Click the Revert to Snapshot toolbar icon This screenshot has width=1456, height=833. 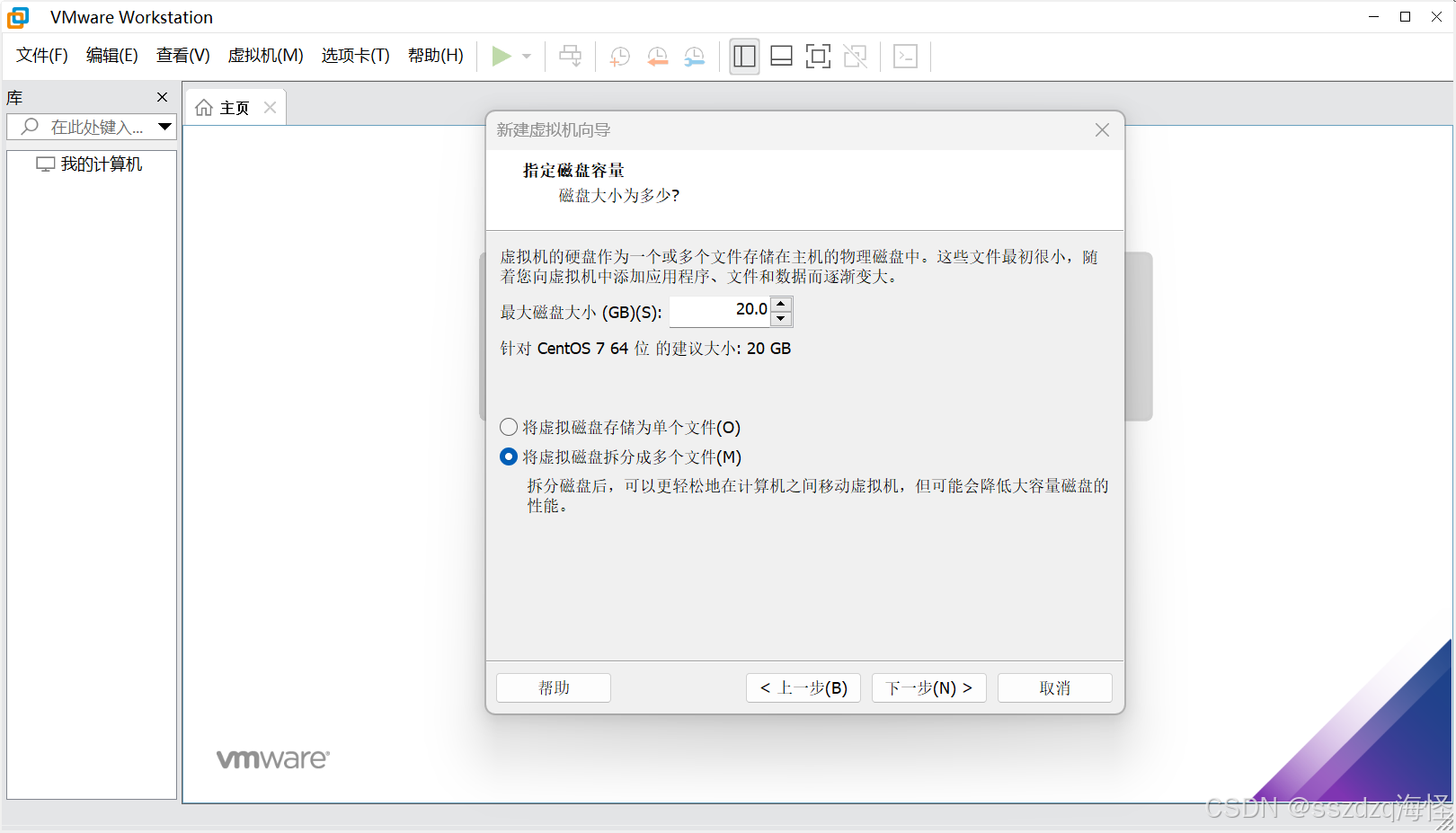[x=658, y=57]
